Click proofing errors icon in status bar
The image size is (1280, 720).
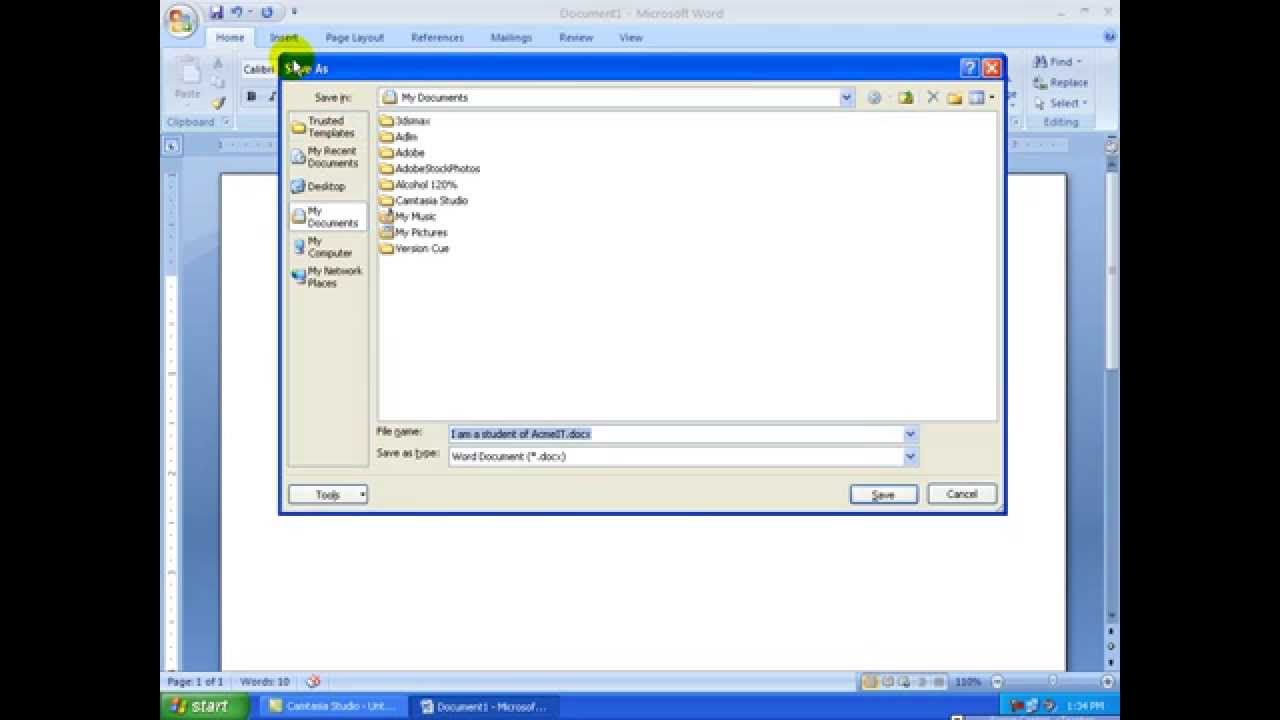coord(313,682)
